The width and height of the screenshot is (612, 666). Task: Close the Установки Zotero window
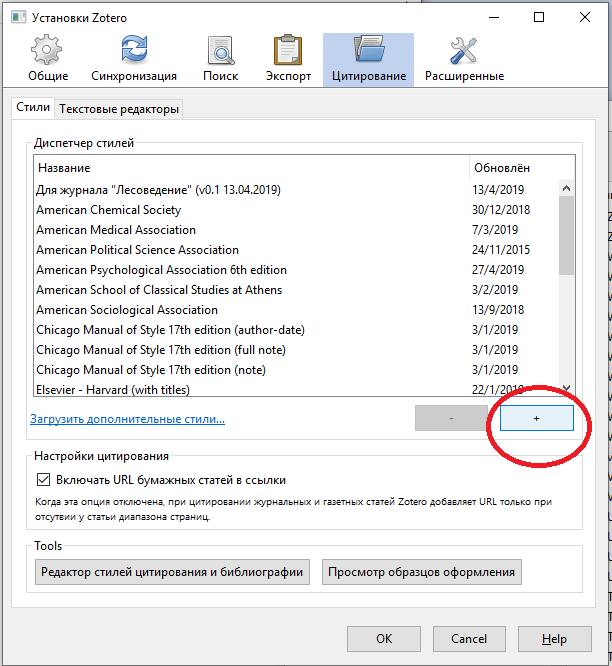coord(585,17)
